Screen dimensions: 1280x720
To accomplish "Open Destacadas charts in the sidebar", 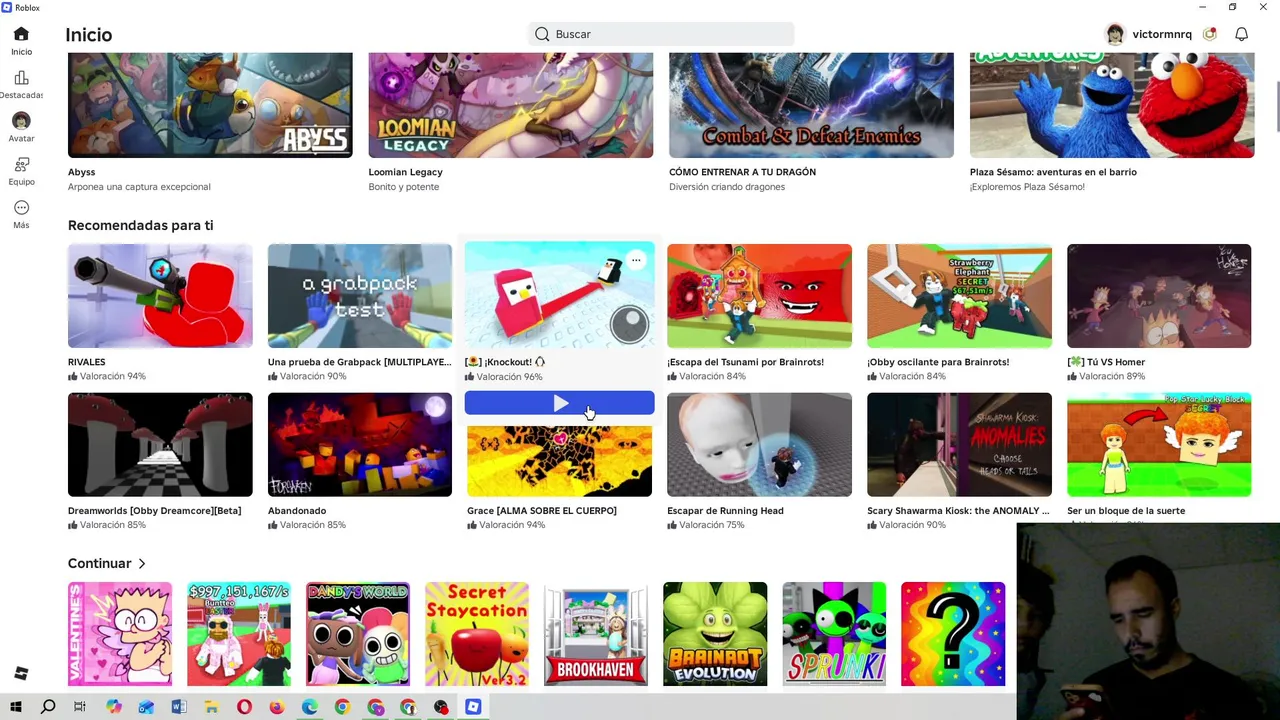I will pos(21,78).
